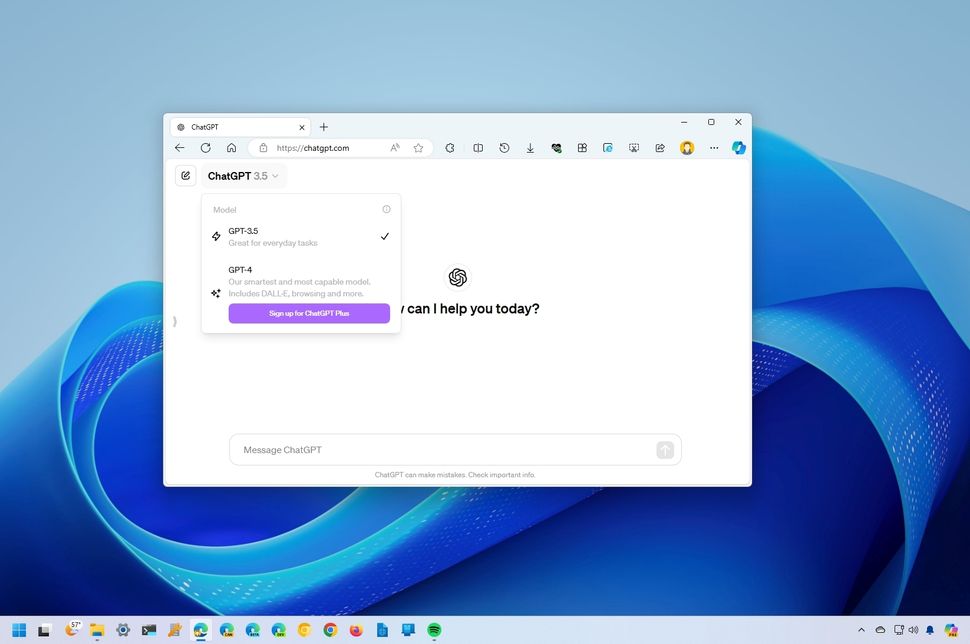Screen dimensions: 970x644
Task: Launch Google Chrome from the taskbar
Action: tap(330, 630)
